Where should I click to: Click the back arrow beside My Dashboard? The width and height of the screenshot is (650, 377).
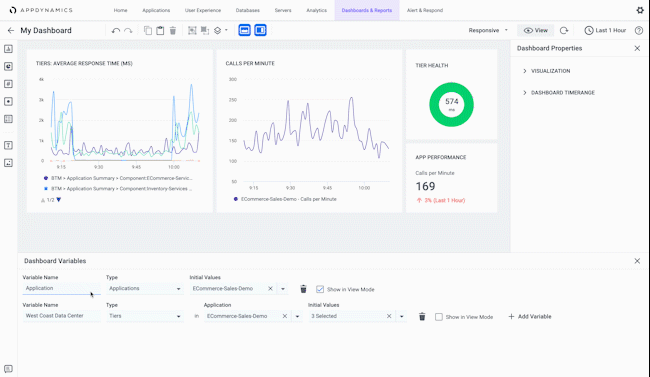click(x=11, y=30)
